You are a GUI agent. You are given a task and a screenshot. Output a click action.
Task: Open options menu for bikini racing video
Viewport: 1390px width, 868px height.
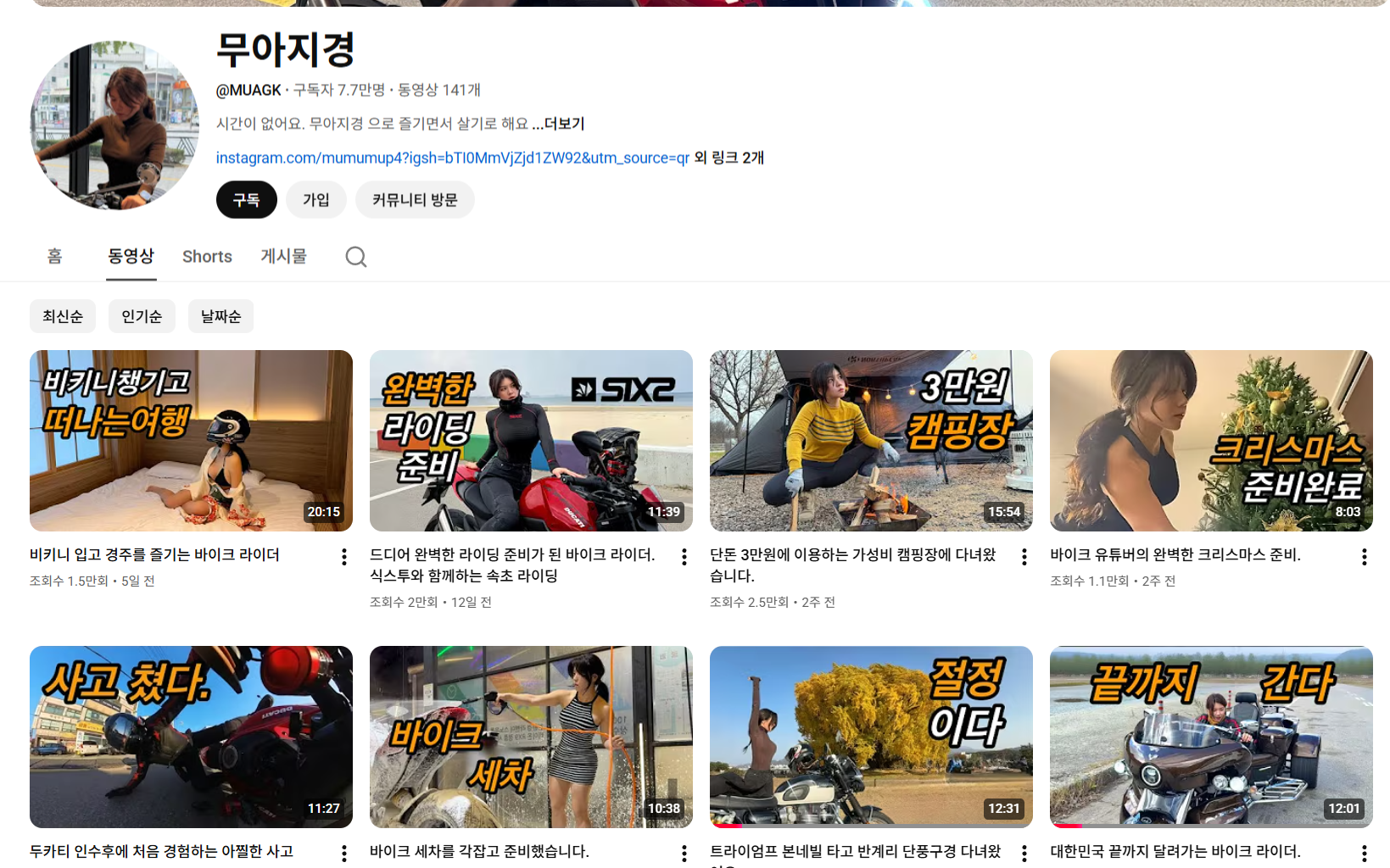[344, 557]
